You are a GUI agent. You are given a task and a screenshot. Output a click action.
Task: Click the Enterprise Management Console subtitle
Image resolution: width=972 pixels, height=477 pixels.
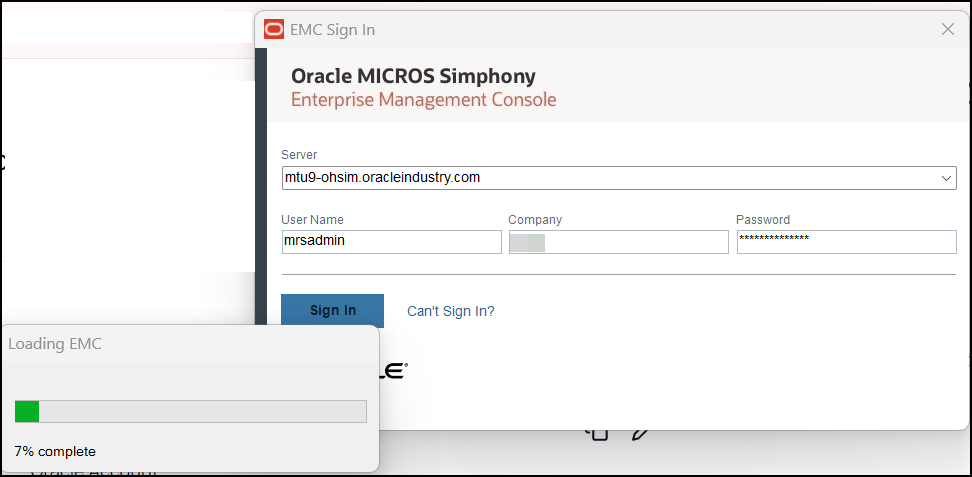423,99
